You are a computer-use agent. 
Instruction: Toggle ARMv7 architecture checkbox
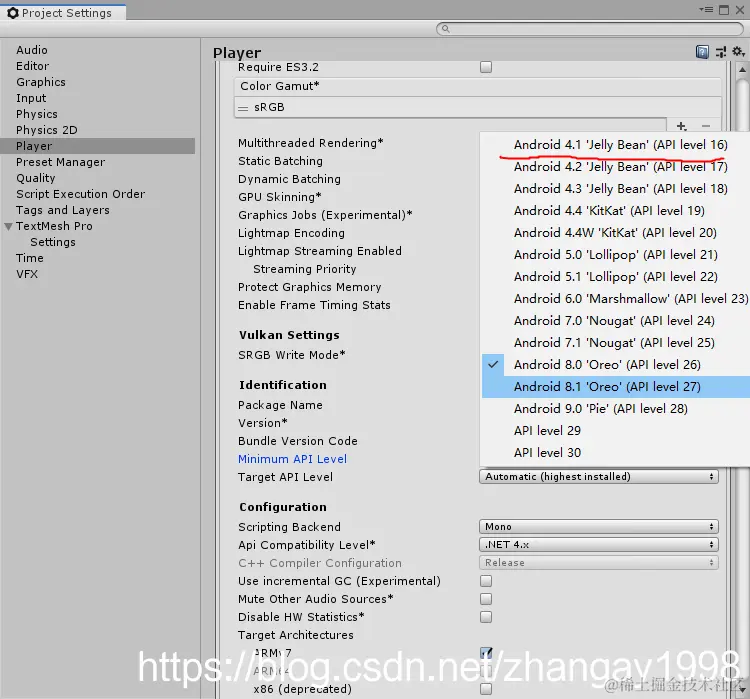pos(486,653)
